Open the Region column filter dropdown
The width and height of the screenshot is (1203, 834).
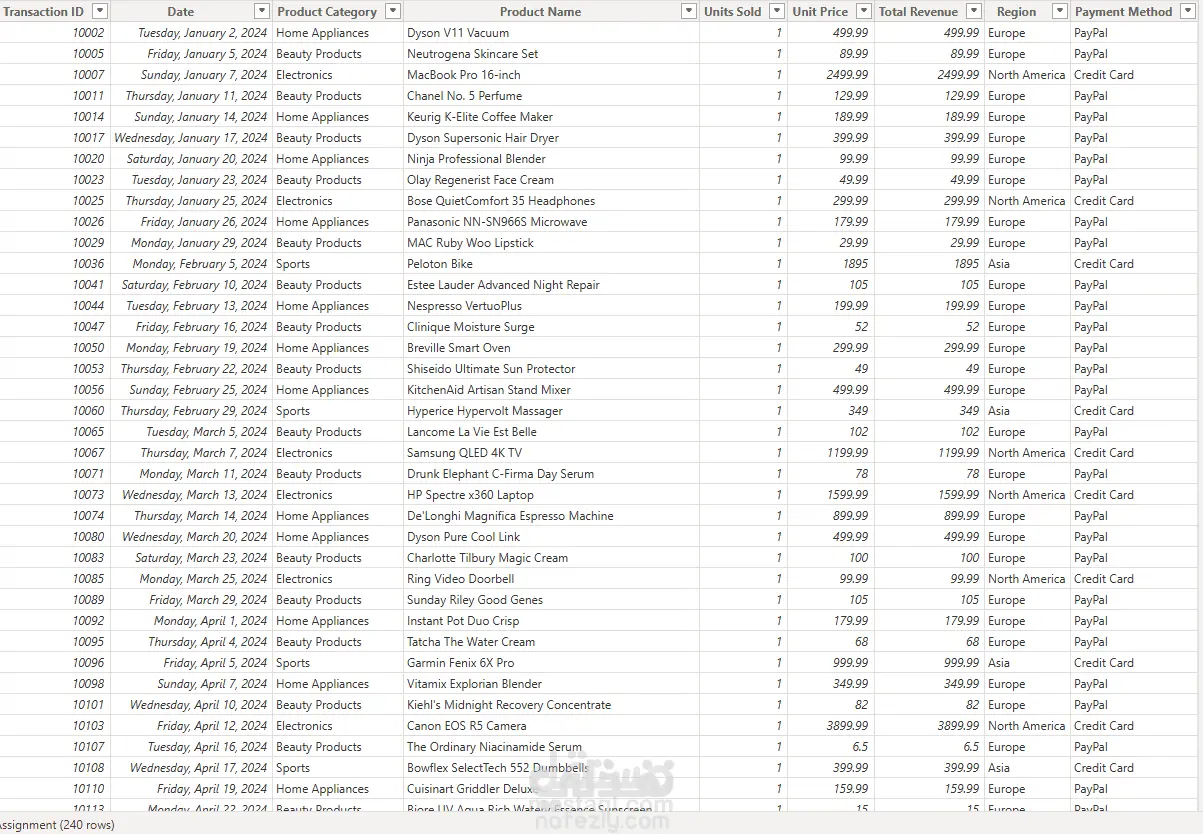[x=1059, y=11]
